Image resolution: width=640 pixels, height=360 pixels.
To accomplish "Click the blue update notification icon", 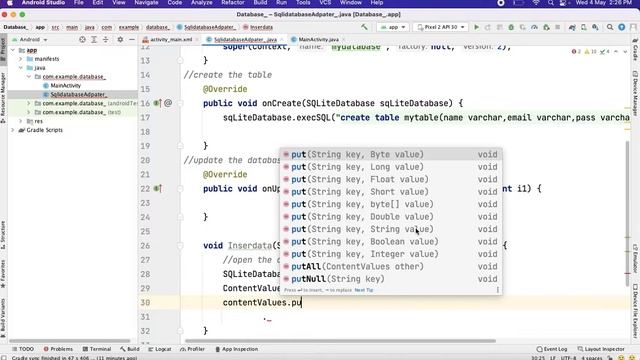I will coord(622,27).
